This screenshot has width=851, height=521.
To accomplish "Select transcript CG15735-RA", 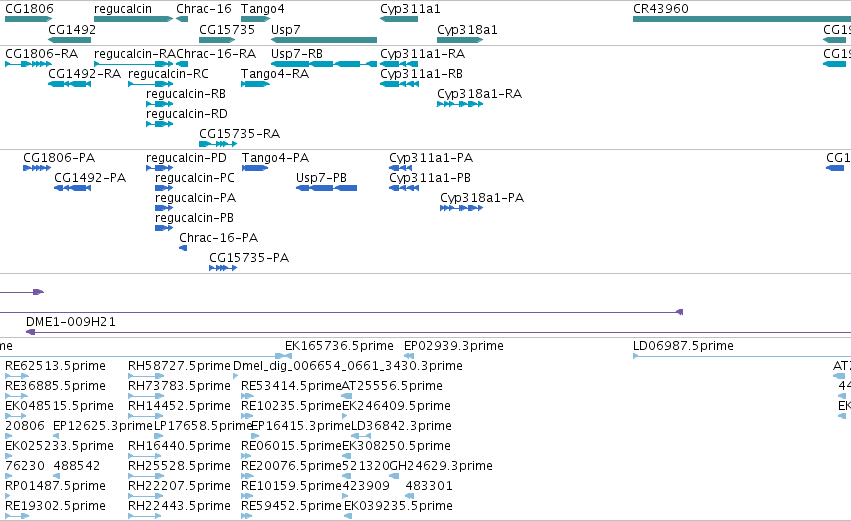I will tap(239, 134).
